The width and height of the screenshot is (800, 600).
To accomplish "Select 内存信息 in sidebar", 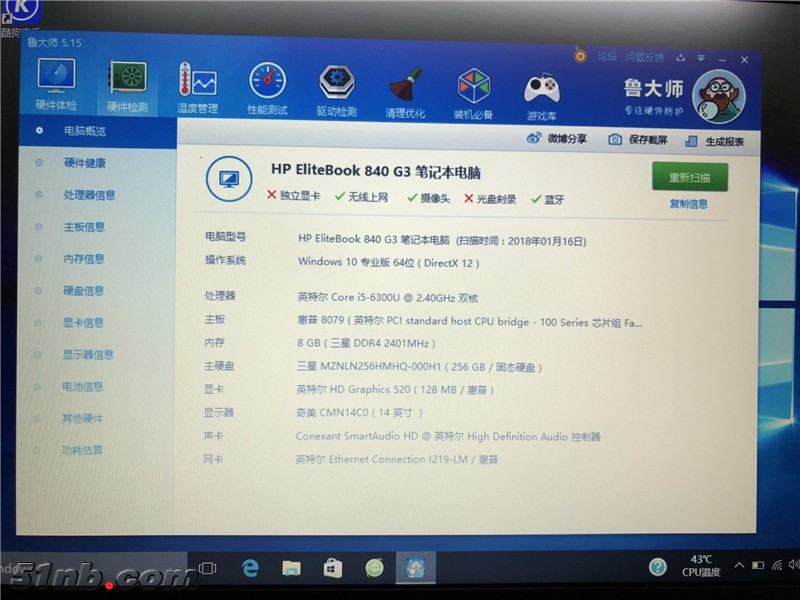I will point(84,259).
